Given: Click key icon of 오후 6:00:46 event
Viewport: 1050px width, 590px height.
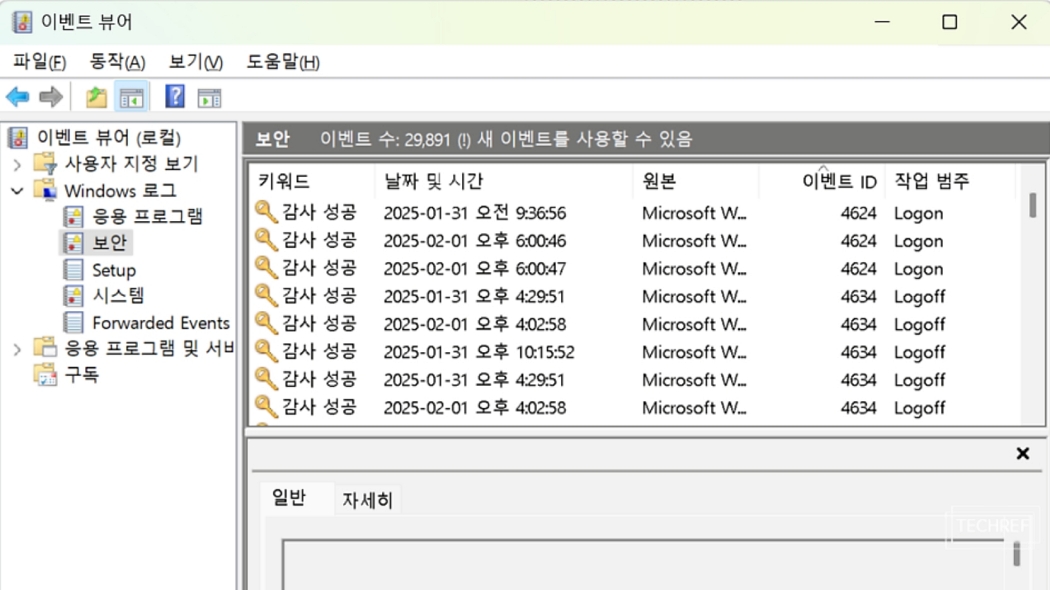Looking at the screenshot, I should tap(266, 240).
